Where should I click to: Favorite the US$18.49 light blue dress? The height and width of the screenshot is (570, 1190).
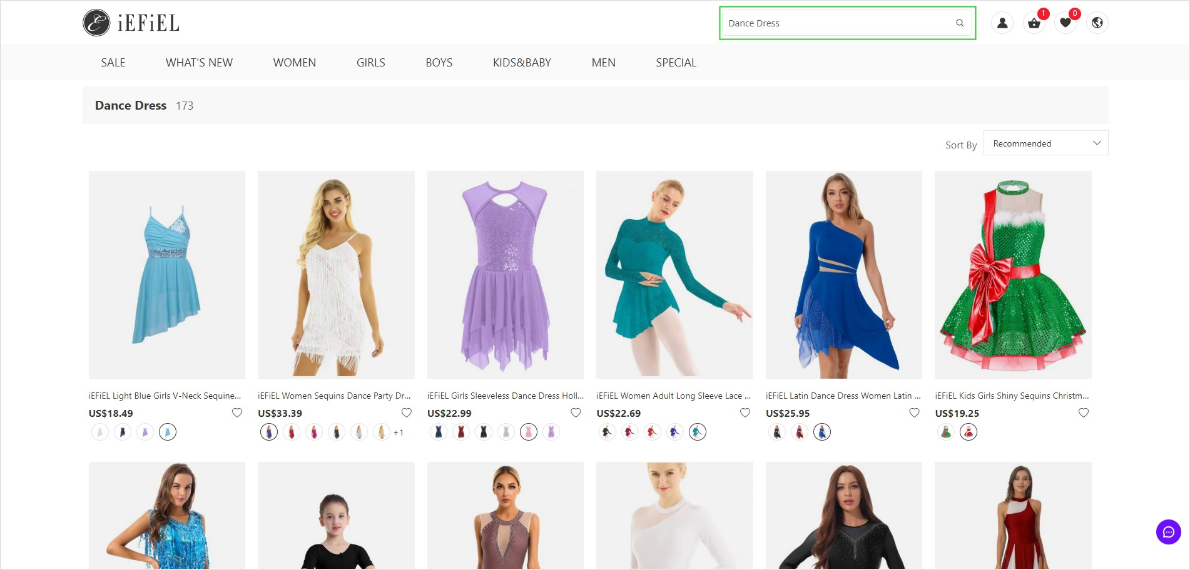[x=237, y=413]
